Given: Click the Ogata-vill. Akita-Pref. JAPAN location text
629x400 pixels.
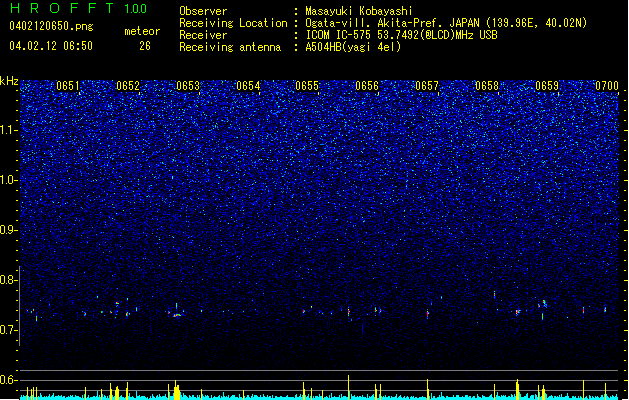Looking at the screenshot, I should [392, 23].
